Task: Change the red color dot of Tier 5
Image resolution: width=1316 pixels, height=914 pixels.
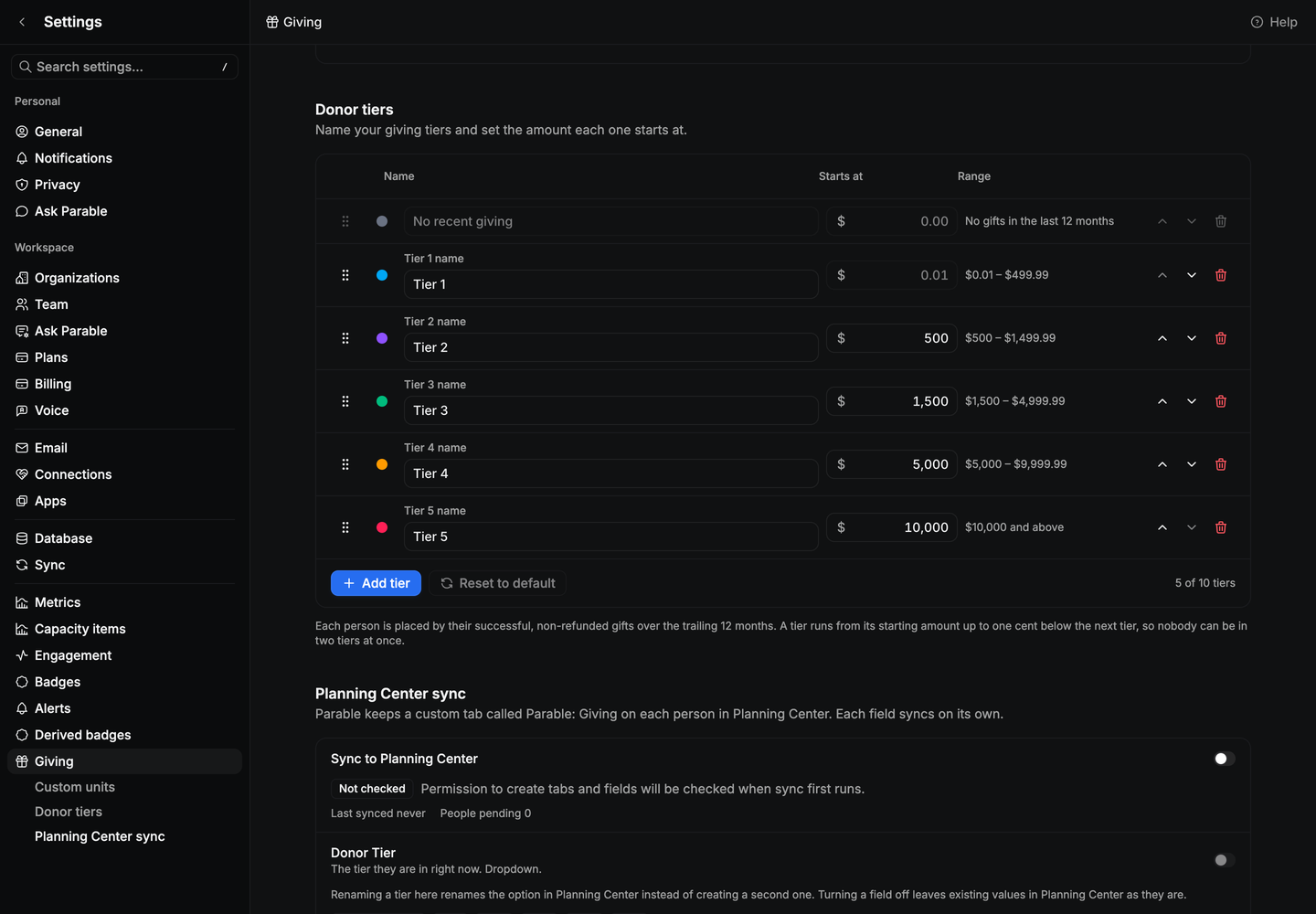Action: coord(382,527)
